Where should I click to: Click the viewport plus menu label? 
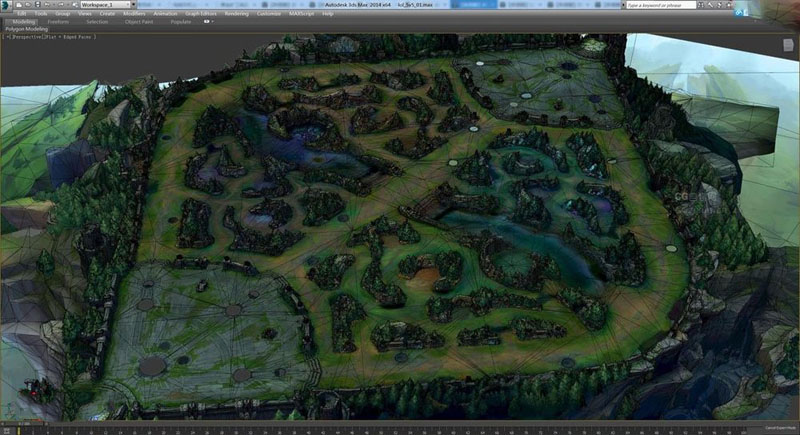(8, 37)
